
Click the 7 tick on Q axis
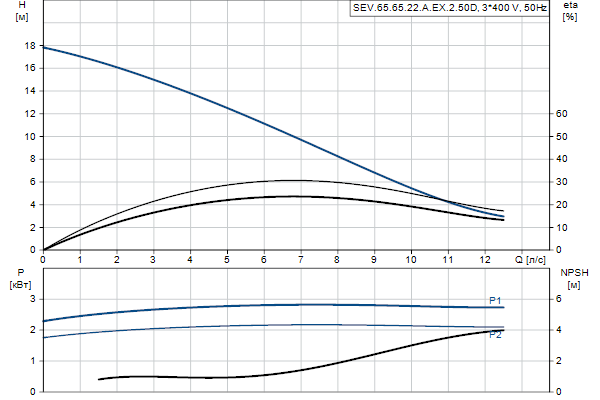[x=300, y=260]
